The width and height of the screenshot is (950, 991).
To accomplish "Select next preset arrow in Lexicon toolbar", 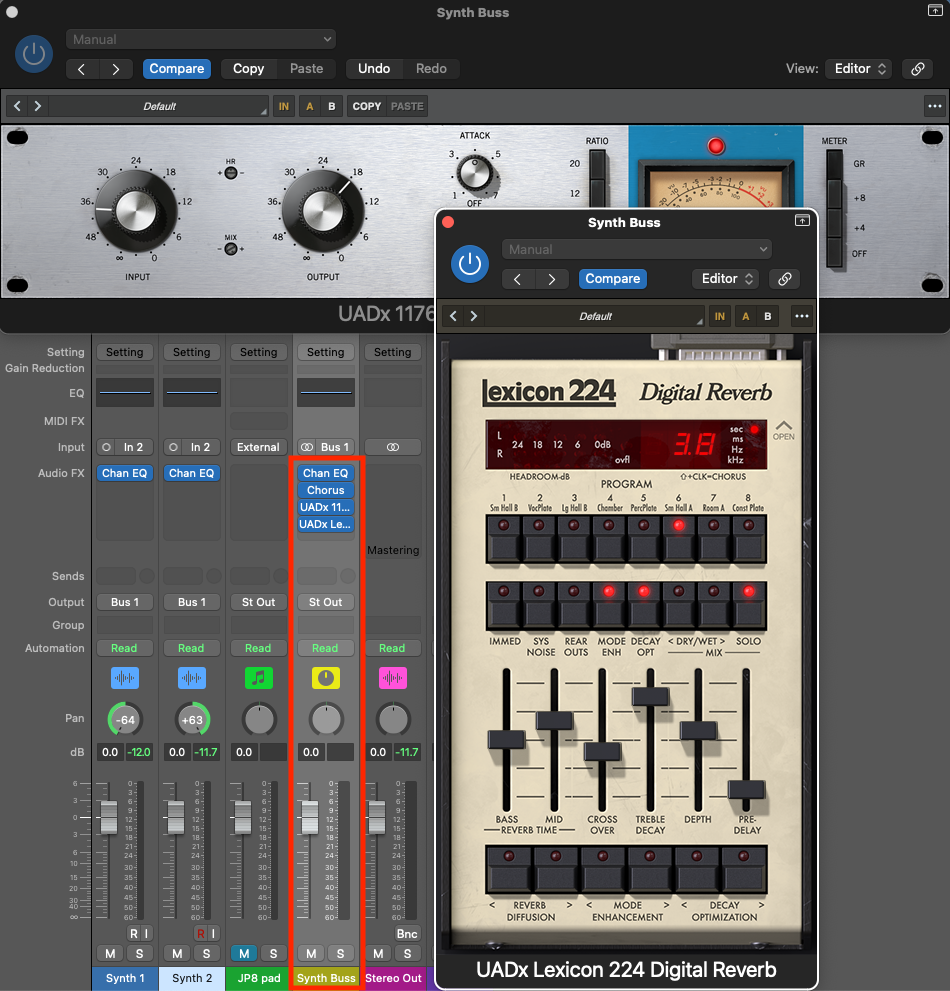I will pos(473,316).
